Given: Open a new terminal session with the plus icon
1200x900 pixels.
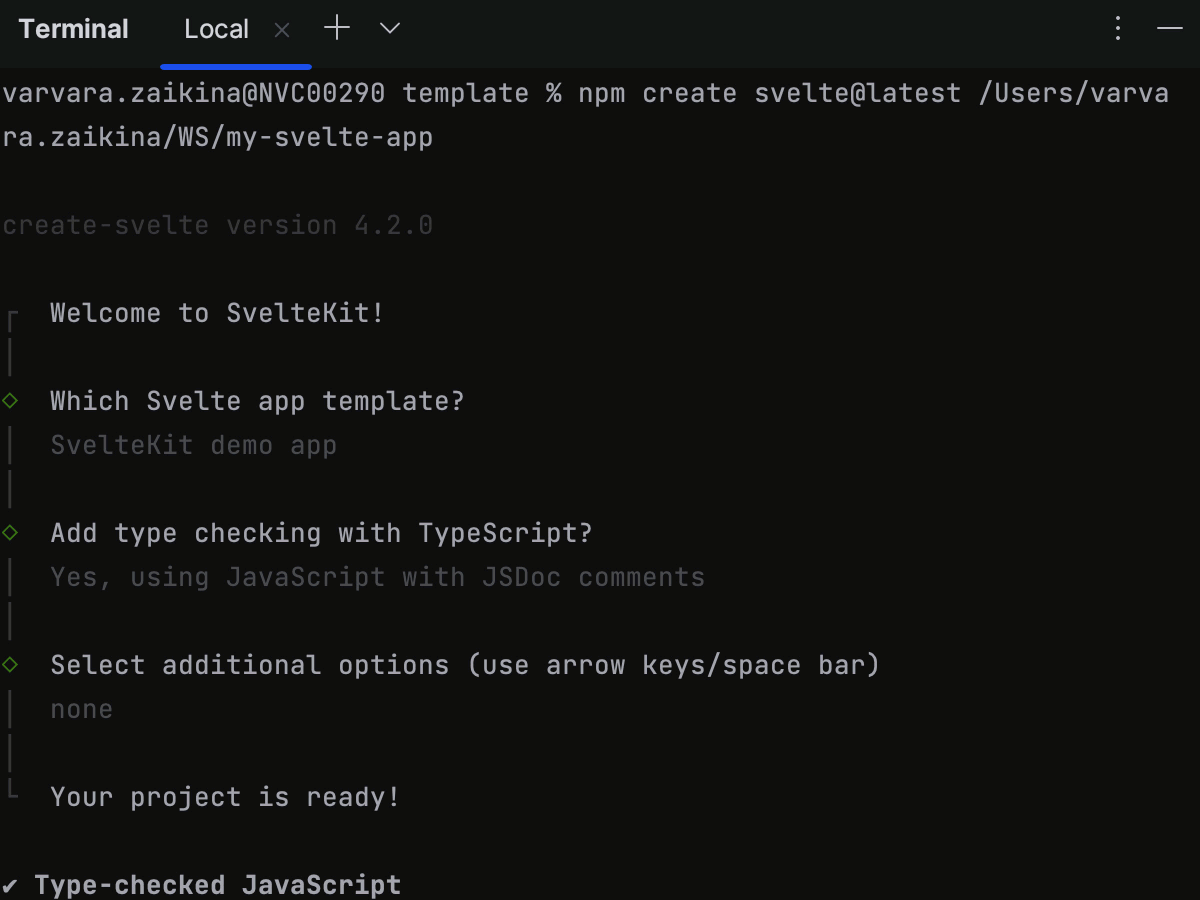Looking at the screenshot, I should [x=336, y=28].
